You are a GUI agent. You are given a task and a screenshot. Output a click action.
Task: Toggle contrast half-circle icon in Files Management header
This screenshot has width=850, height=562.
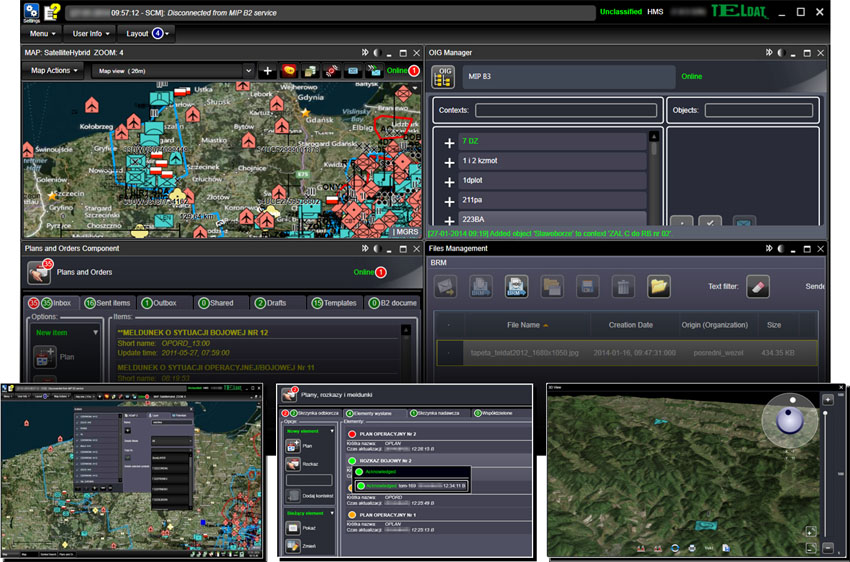click(781, 248)
